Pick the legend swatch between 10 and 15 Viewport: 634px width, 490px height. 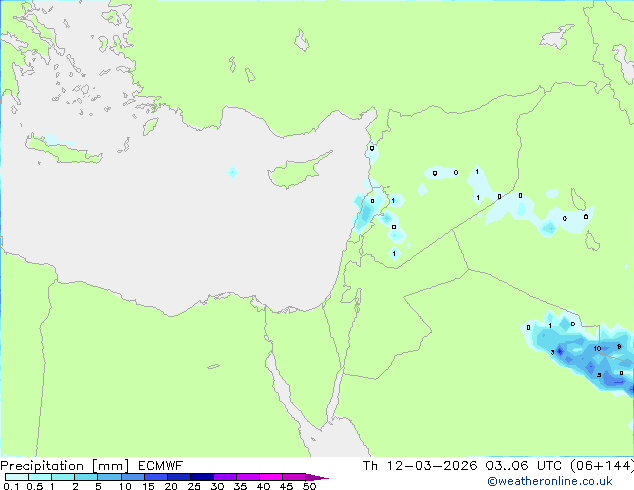pyautogui.click(x=132, y=477)
